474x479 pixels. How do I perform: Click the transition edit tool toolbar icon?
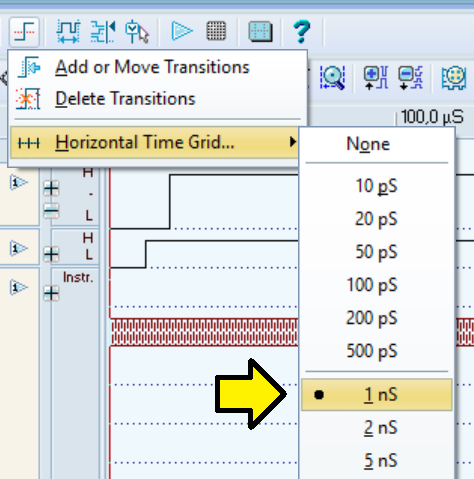(x=24, y=32)
